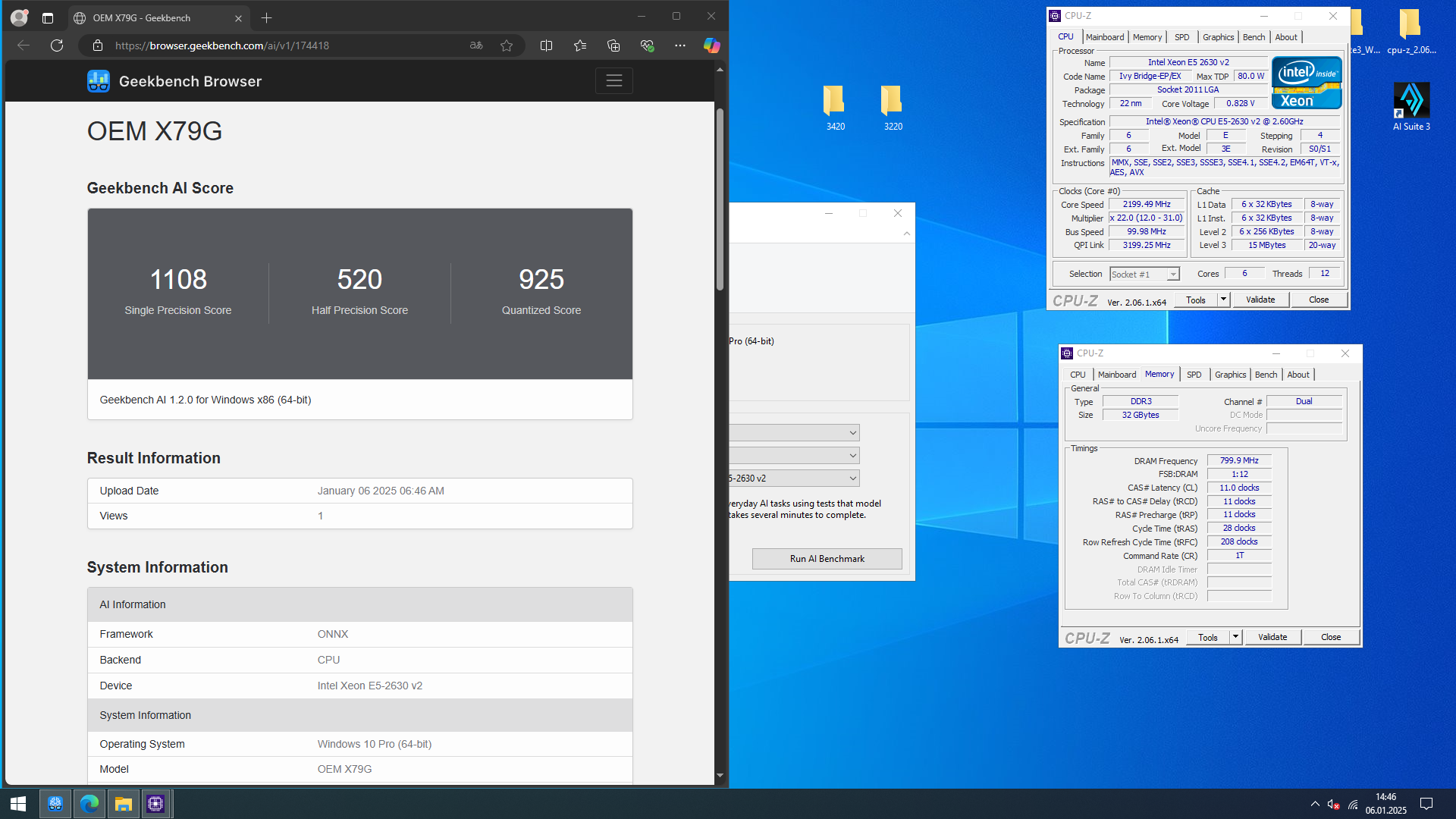This screenshot has height=819, width=1456.
Task: Click the Geekbench Browser logo
Action: (99, 81)
